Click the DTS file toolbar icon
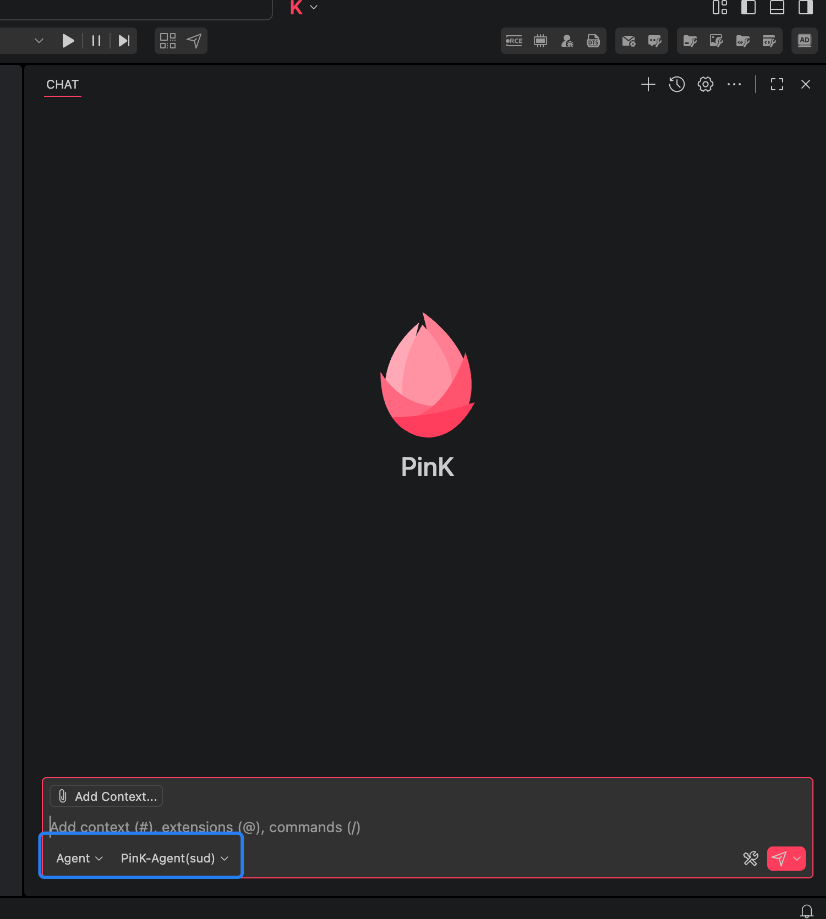The width and height of the screenshot is (826, 919). click(593, 40)
